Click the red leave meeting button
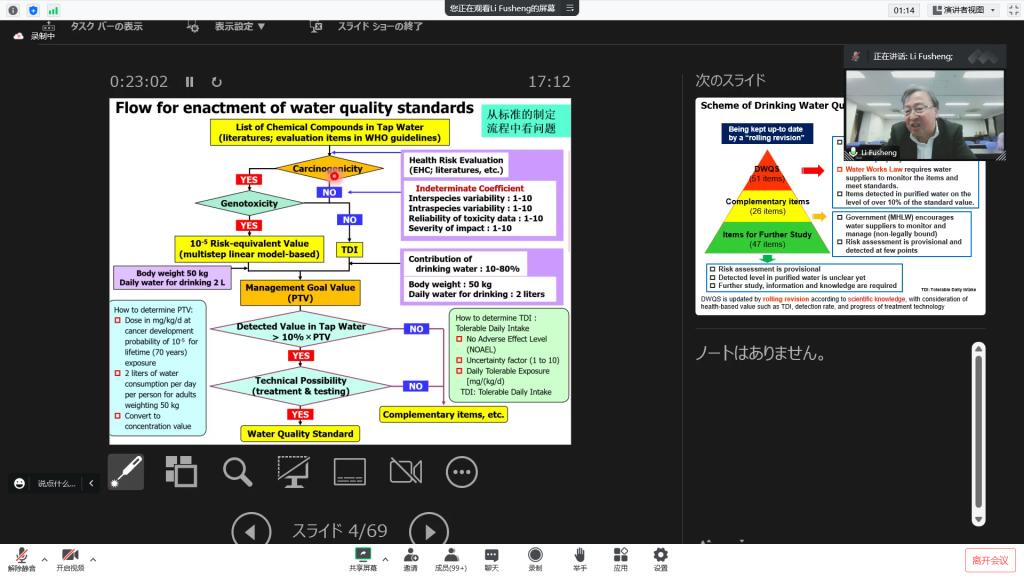Viewport: 1024px width, 576px height. [988, 560]
